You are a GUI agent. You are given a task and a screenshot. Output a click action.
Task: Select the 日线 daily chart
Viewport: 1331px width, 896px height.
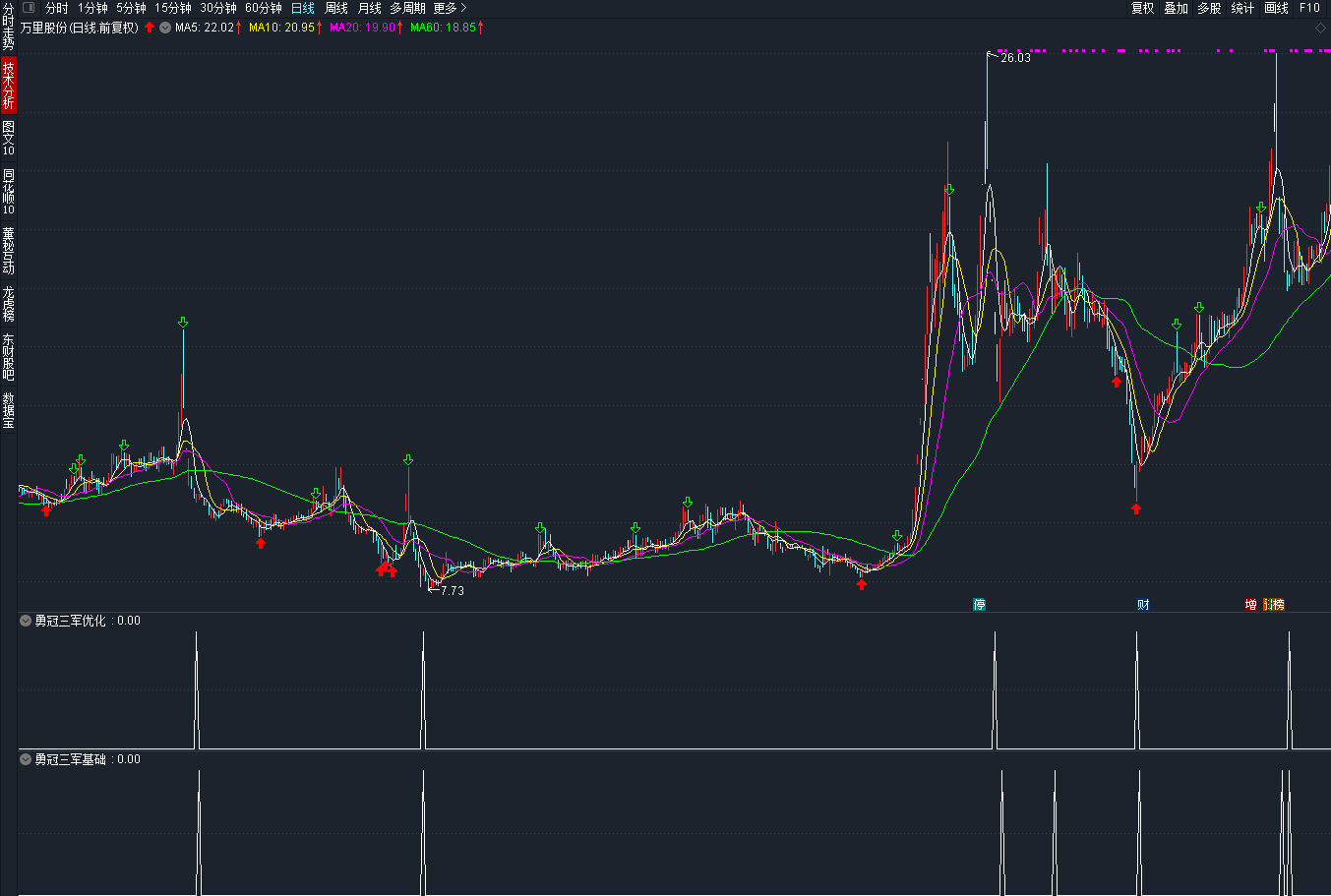click(303, 8)
